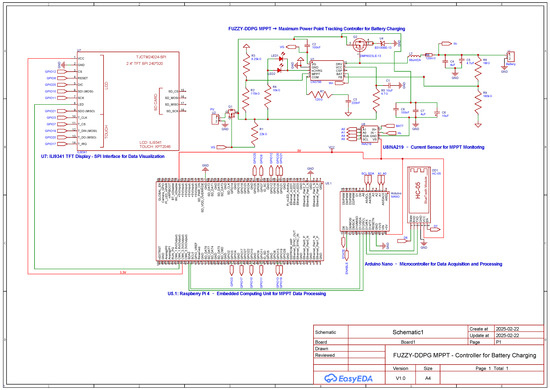
Task: Select the title block project title text
Action: point(464,355)
